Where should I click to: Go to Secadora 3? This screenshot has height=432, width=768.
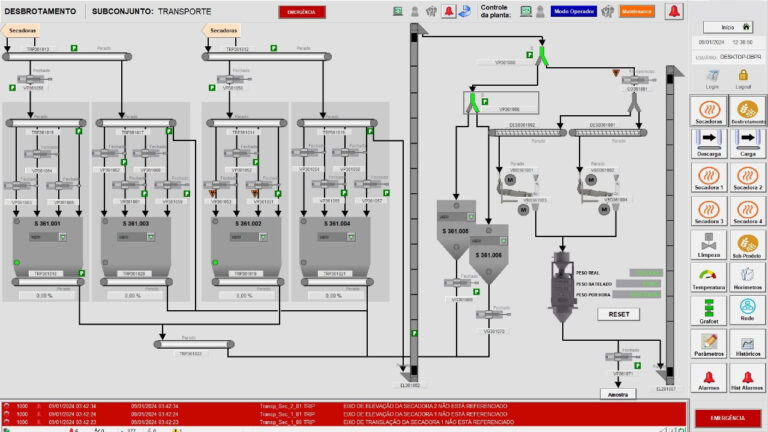coord(709,211)
